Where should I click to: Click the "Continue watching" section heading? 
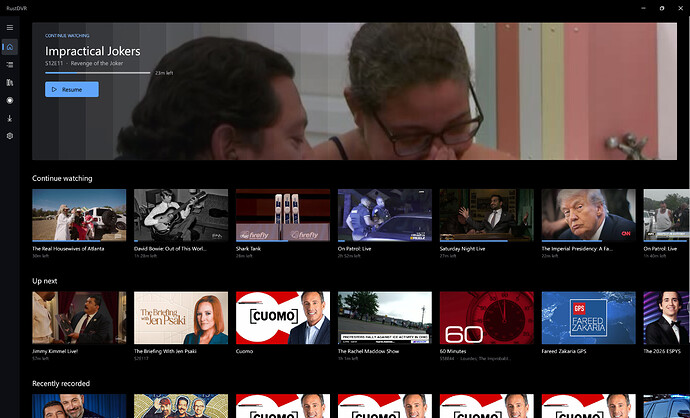pos(62,178)
